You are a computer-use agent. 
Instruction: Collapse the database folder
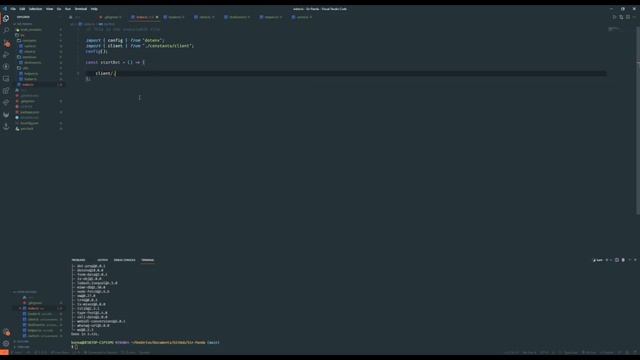pyautogui.click(x=29, y=57)
